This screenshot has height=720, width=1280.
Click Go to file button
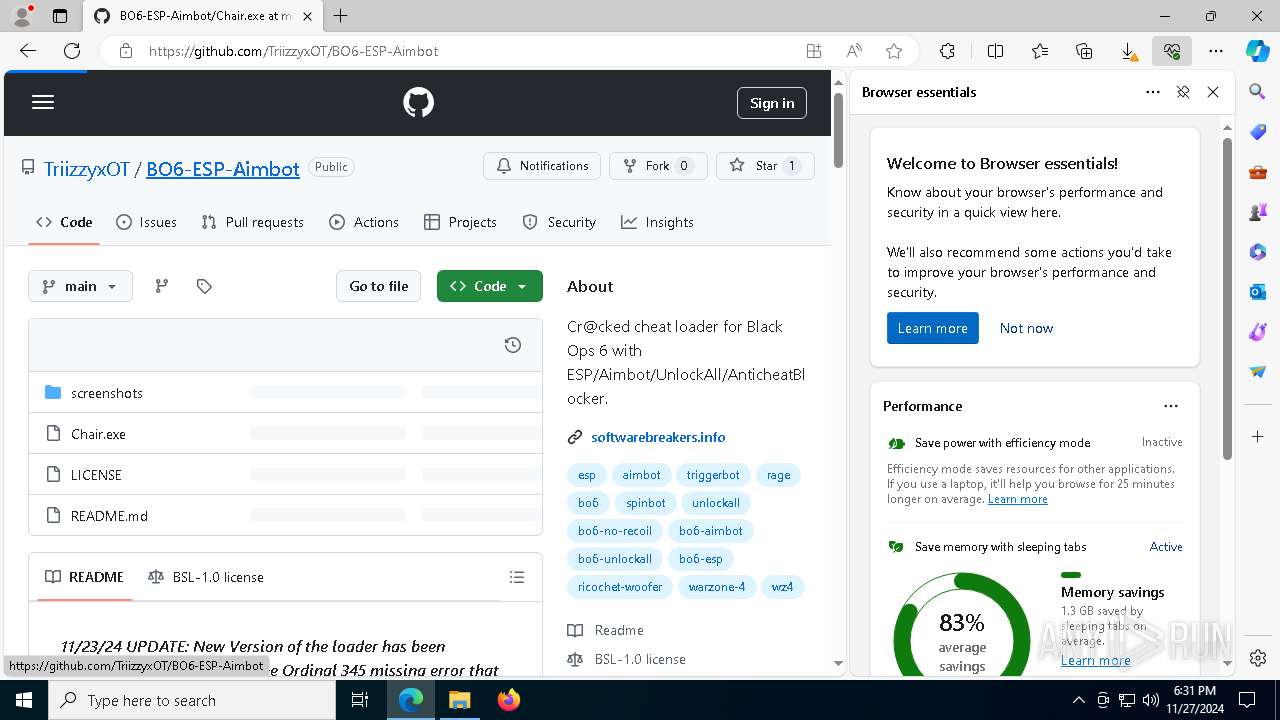[x=379, y=286]
